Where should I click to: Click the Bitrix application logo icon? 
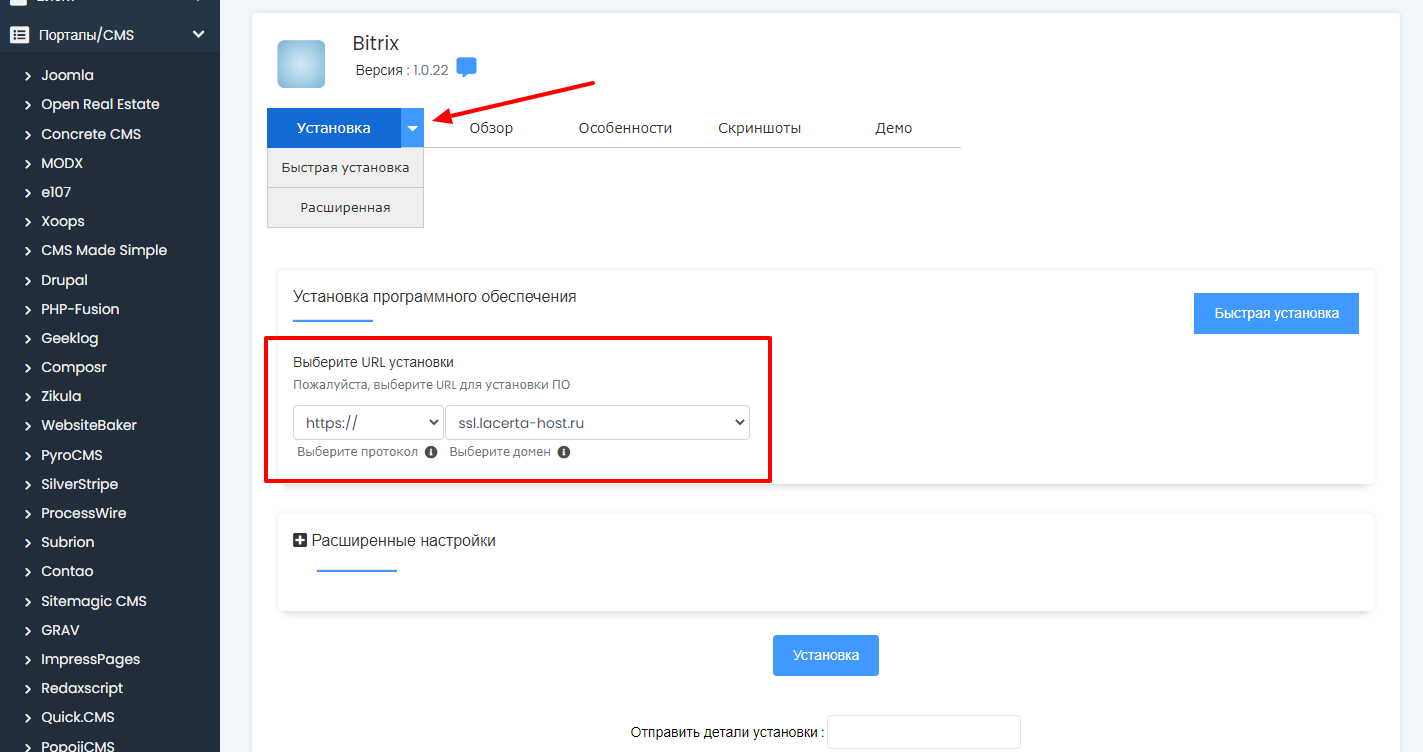[x=301, y=64]
